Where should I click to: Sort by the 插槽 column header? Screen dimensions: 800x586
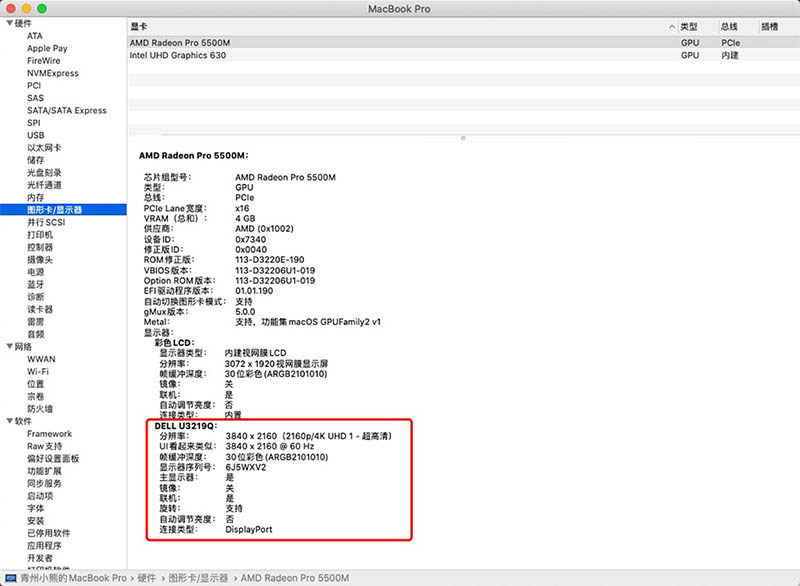(x=769, y=27)
